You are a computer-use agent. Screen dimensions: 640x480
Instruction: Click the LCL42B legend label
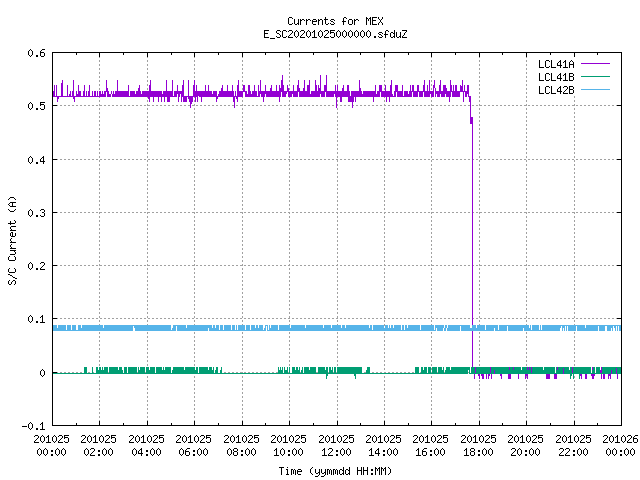click(556, 90)
